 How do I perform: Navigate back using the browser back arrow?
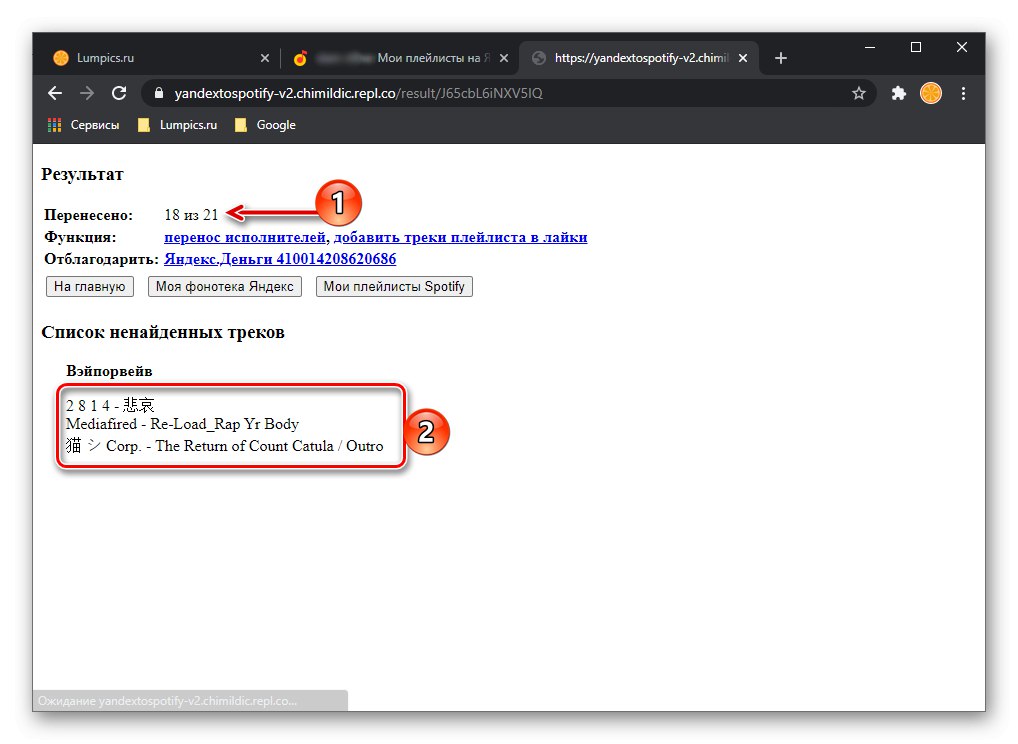tap(54, 93)
